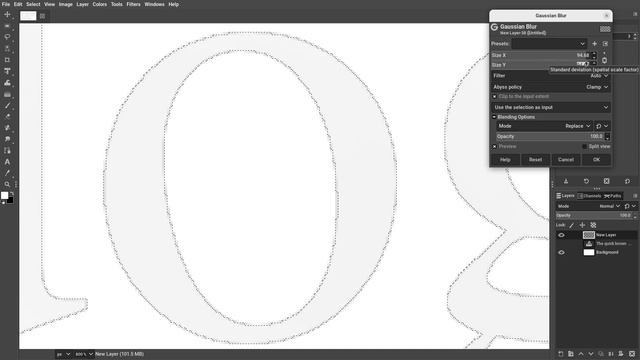Select the Color Picker tool
Image resolution: width=640 pixels, height=360 pixels.
tap(7, 173)
